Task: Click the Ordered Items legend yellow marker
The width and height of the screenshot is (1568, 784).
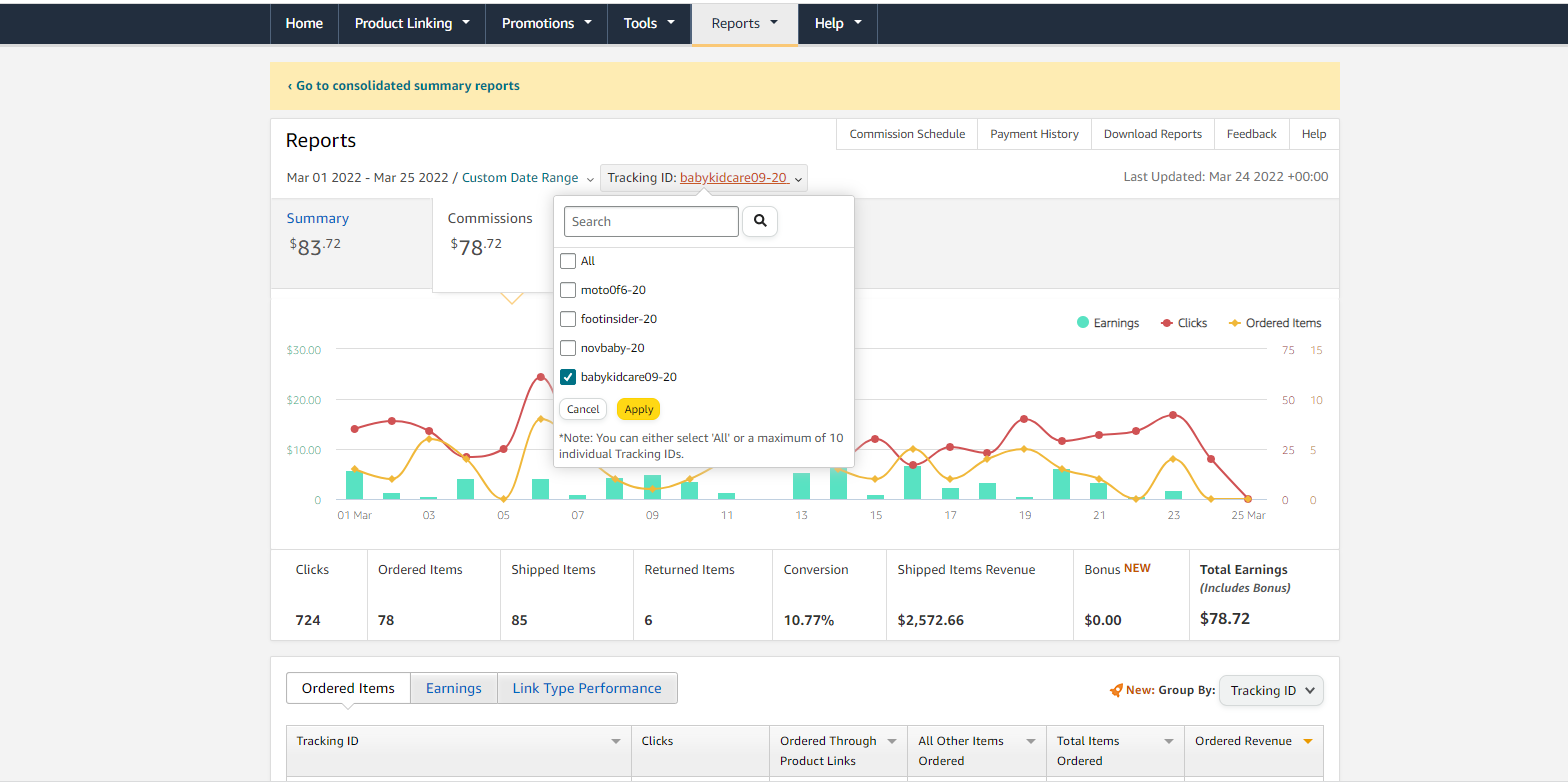Action: pos(1234,323)
